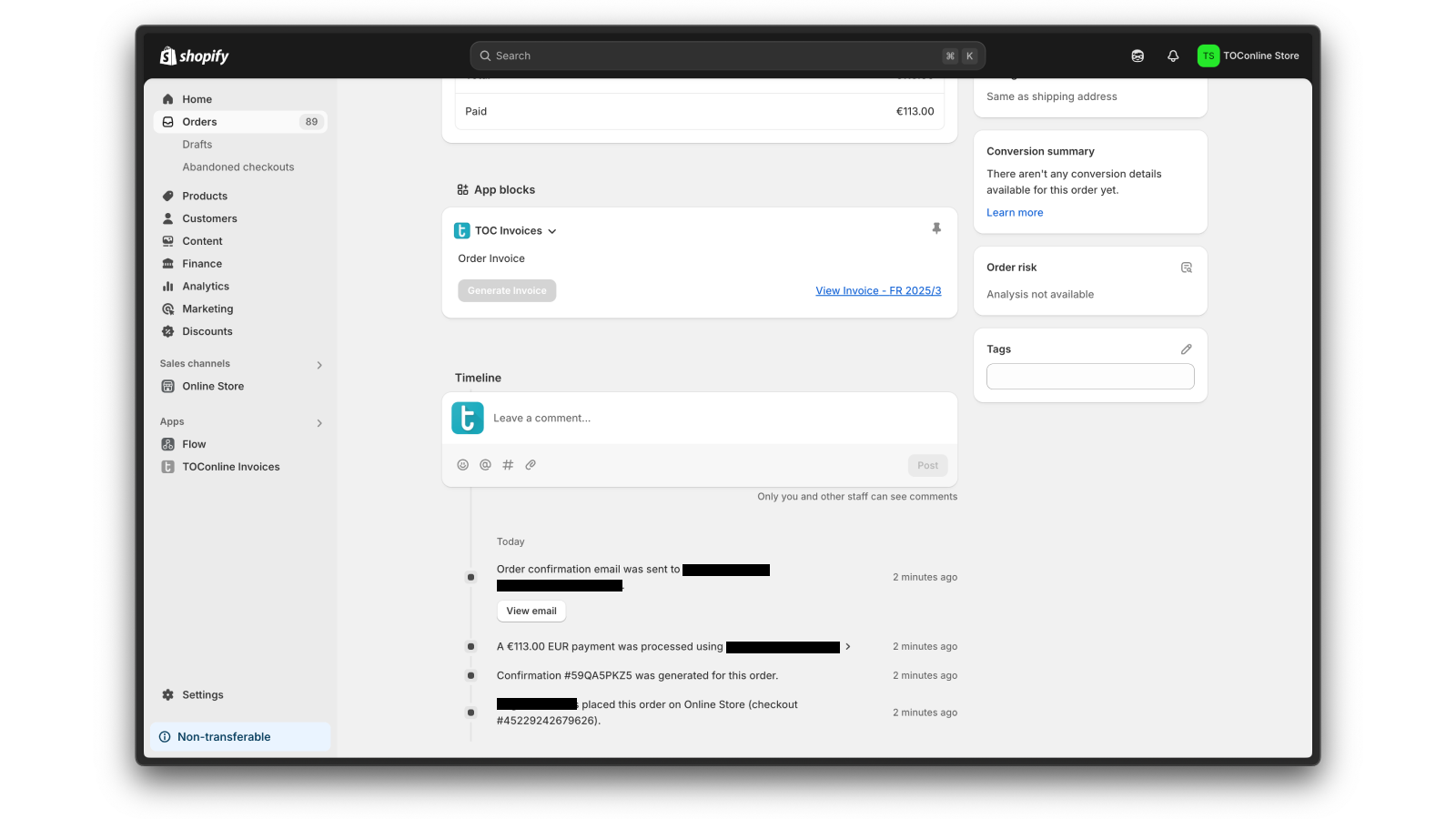Click the Analysis not available text
Image resolution: width=1456 pixels, height=819 pixels.
point(1040,295)
